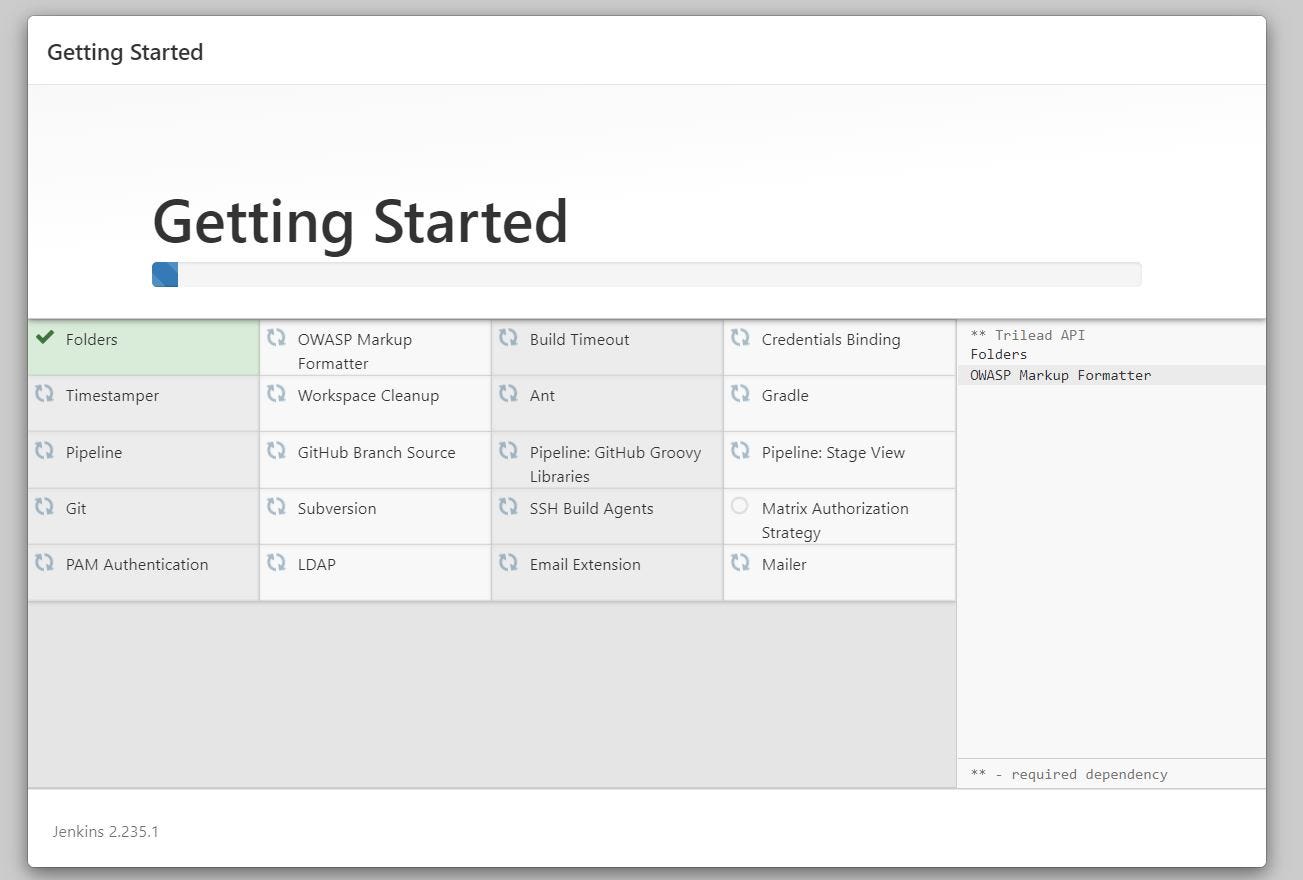Click the spinner icon beside Credentials Binding
The height and width of the screenshot is (880, 1303).
coord(740,338)
